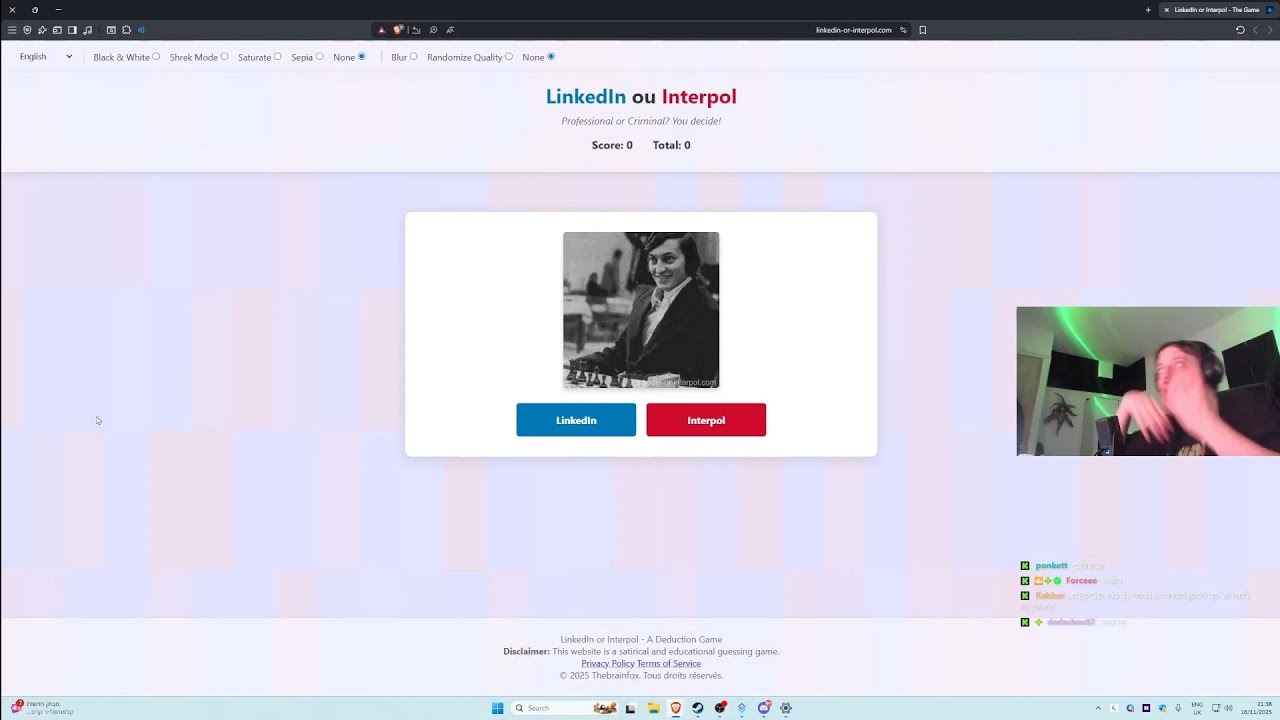Click the blue audio speaker icon in toolbar

click(x=141, y=30)
